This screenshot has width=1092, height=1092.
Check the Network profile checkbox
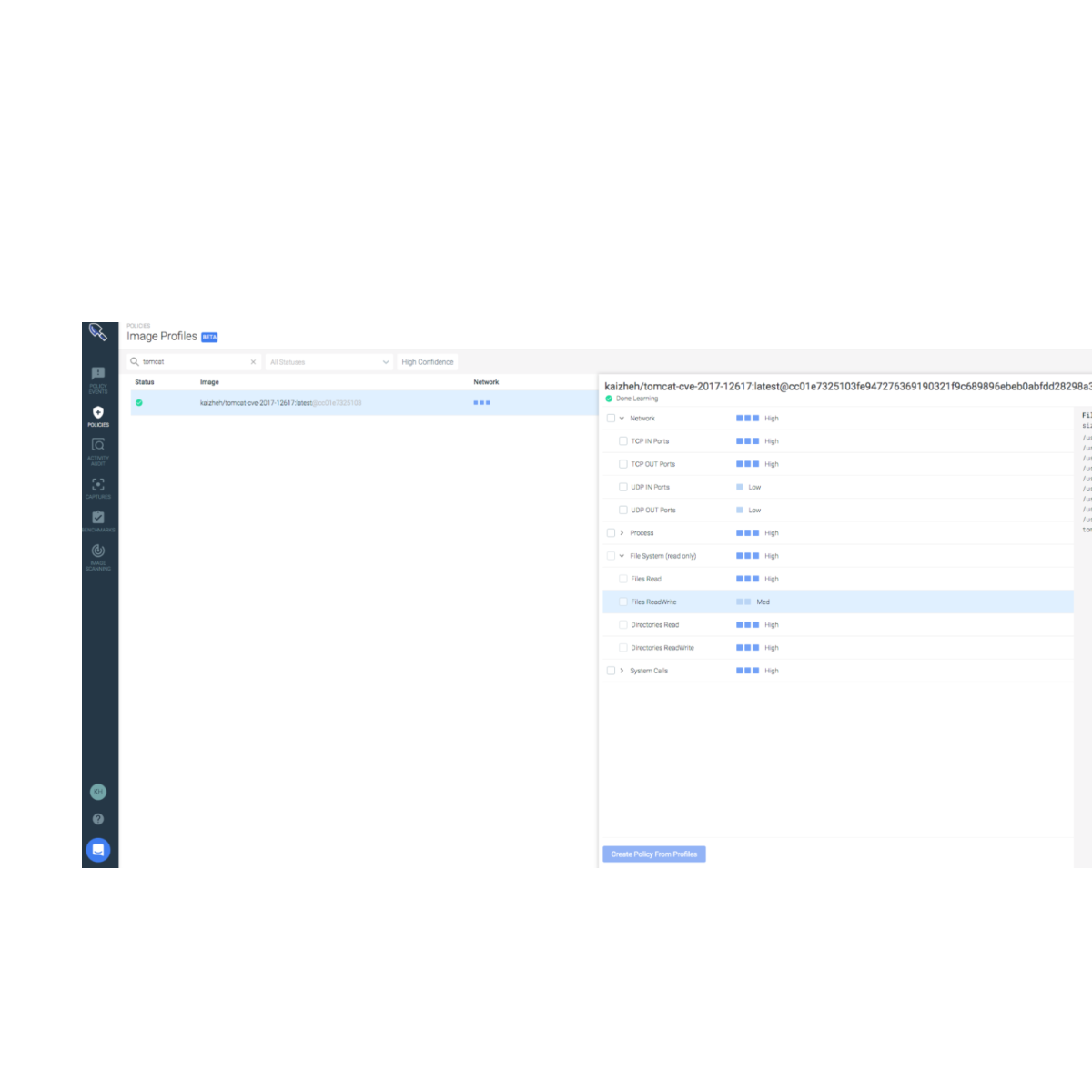pos(611,418)
